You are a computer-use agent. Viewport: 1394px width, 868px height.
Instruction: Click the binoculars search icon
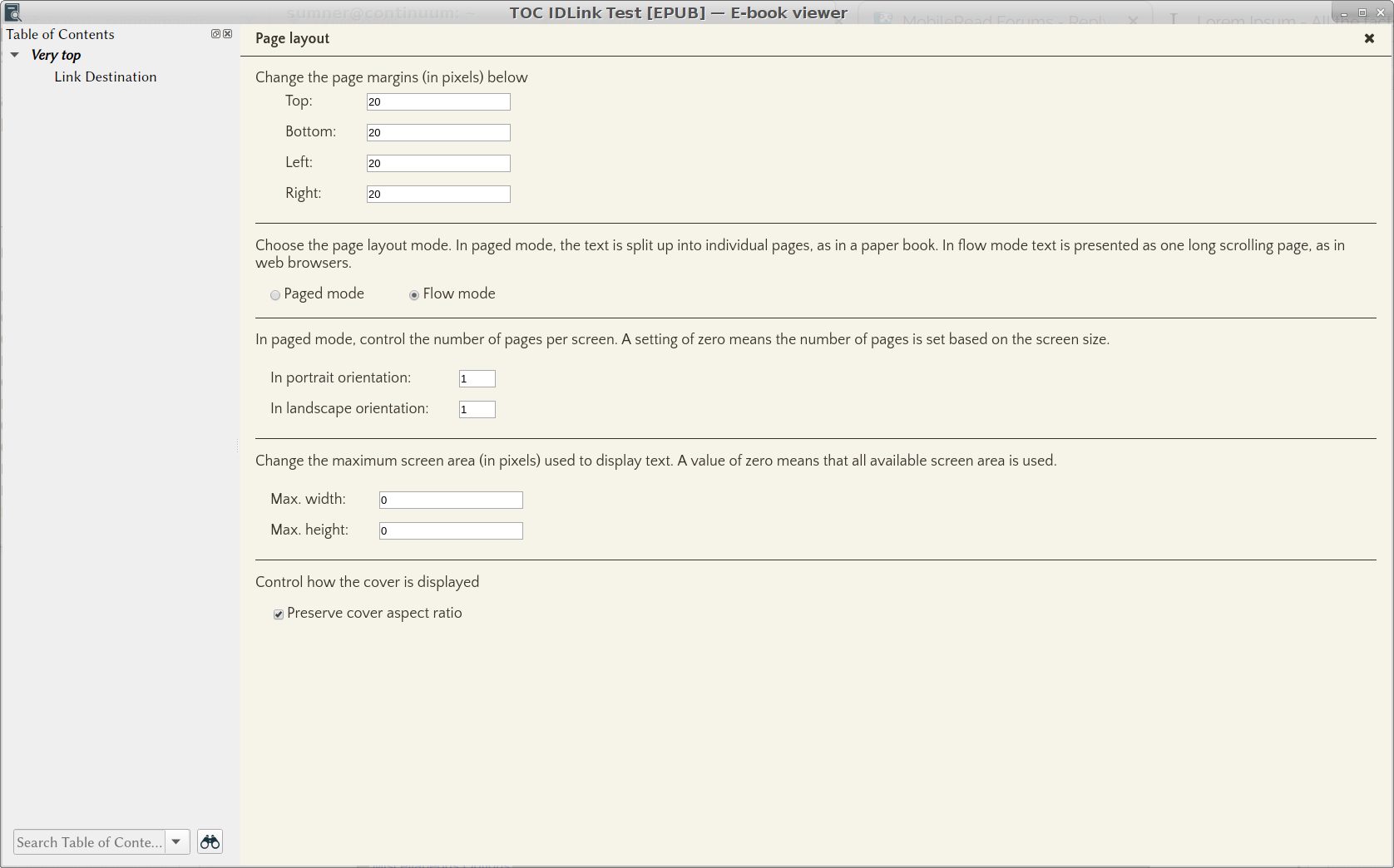pyautogui.click(x=210, y=842)
